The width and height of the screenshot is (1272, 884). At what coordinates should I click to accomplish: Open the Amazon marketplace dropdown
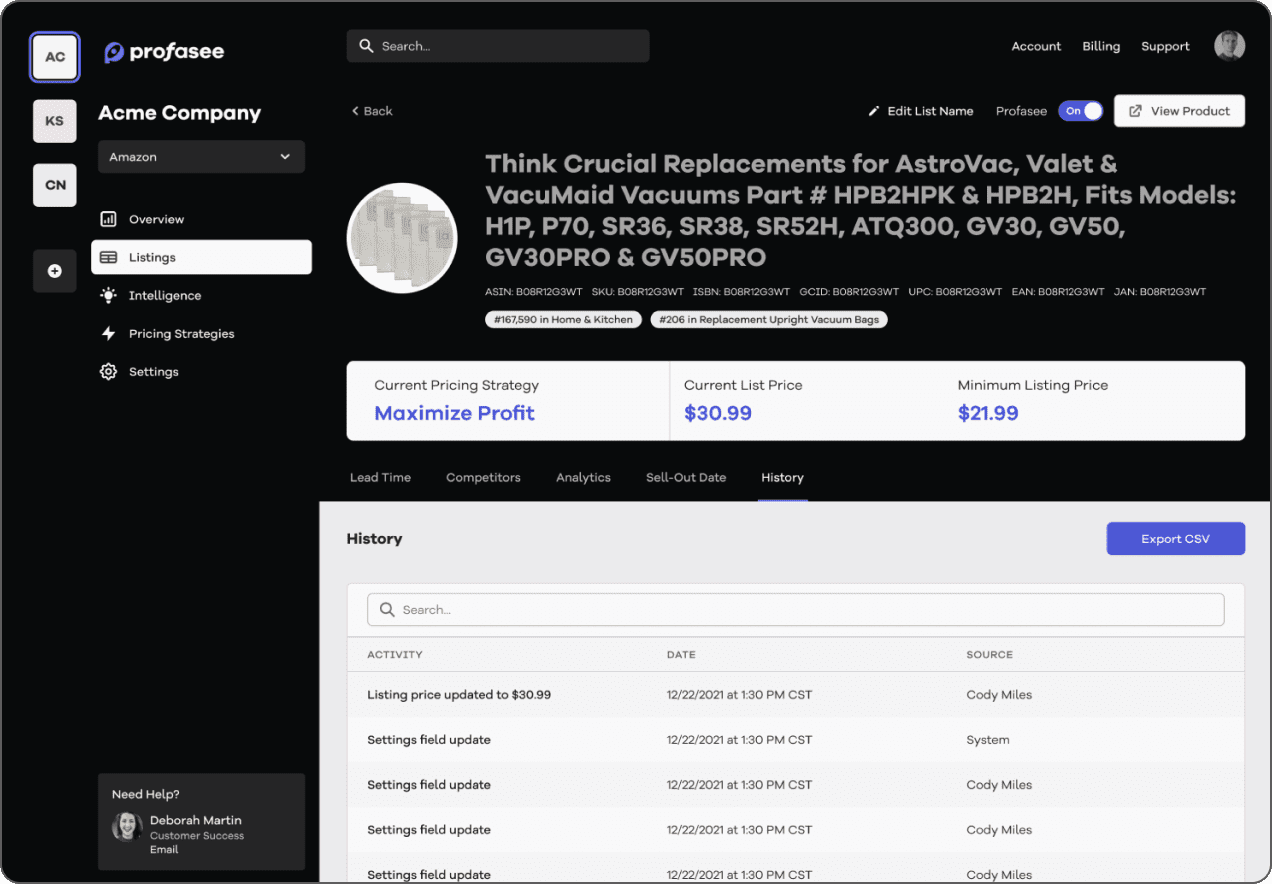click(x=201, y=157)
